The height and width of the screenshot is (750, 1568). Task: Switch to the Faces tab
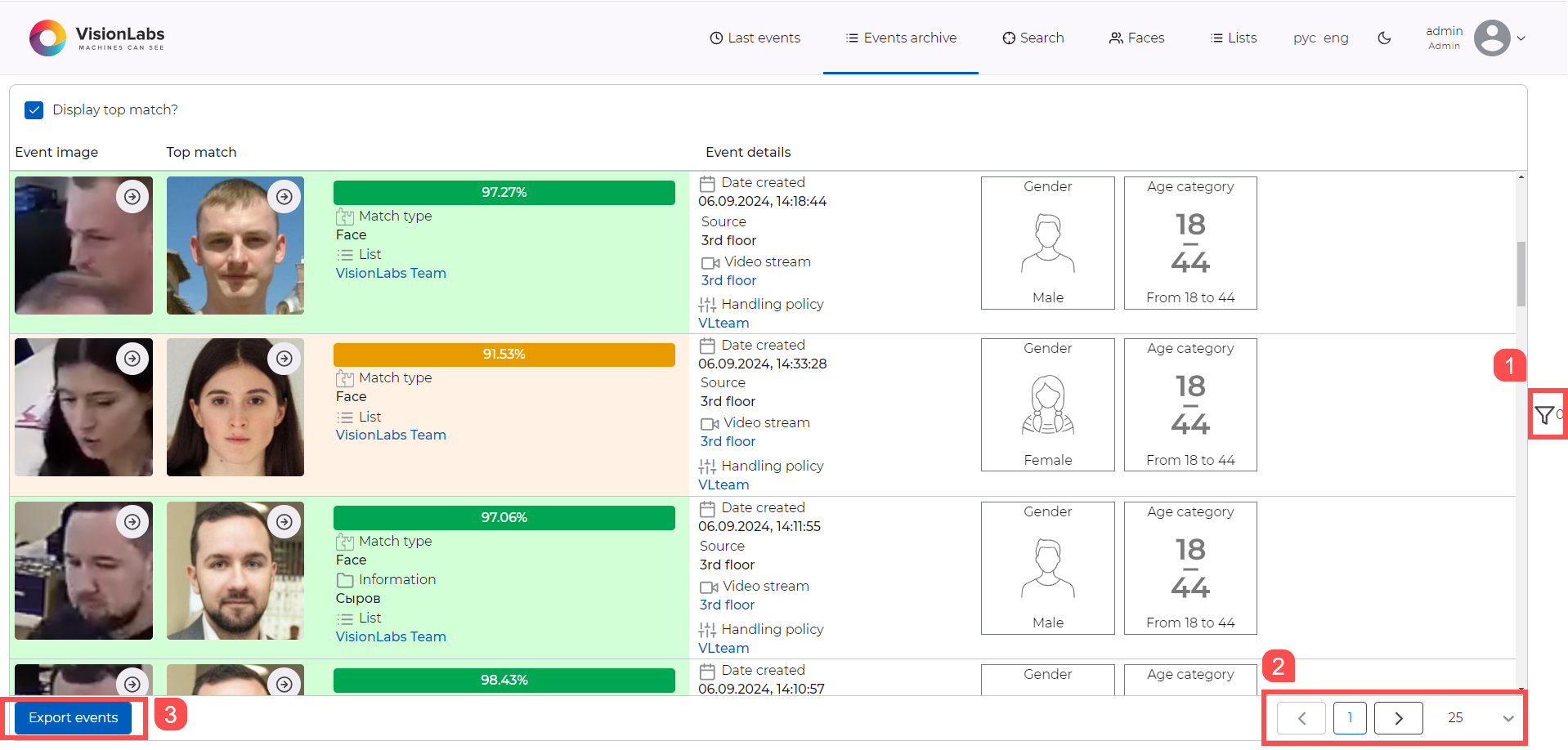1136,38
